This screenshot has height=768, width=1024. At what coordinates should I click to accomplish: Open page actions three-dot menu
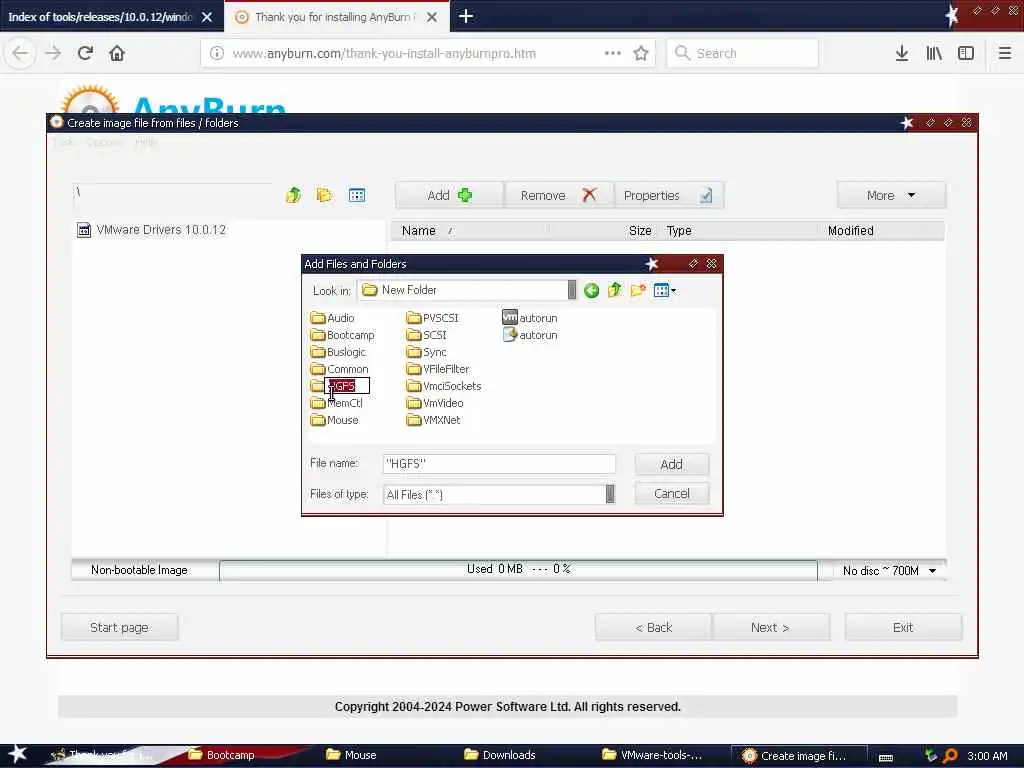pyautogui.click(x=613, y=54)
